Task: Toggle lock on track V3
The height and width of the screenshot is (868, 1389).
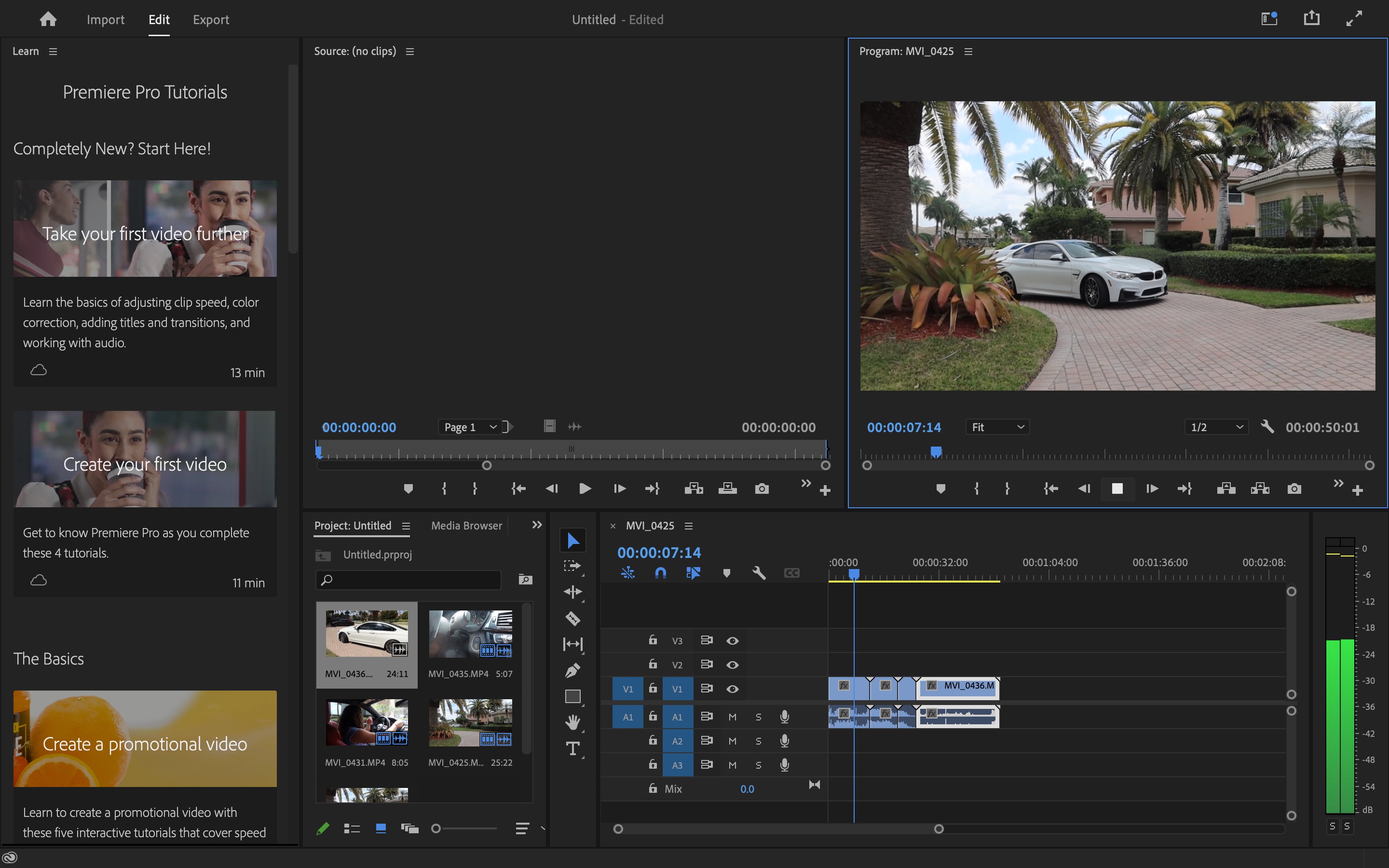Action: [653, 639]
